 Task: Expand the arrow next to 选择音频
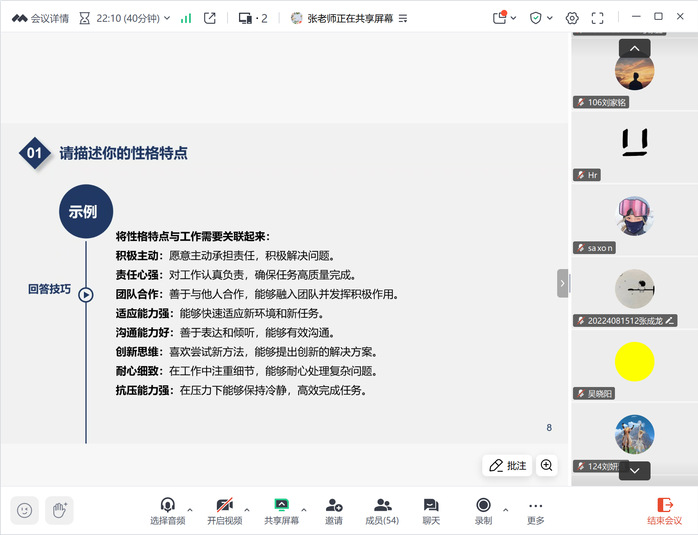[x=190, y=509]
